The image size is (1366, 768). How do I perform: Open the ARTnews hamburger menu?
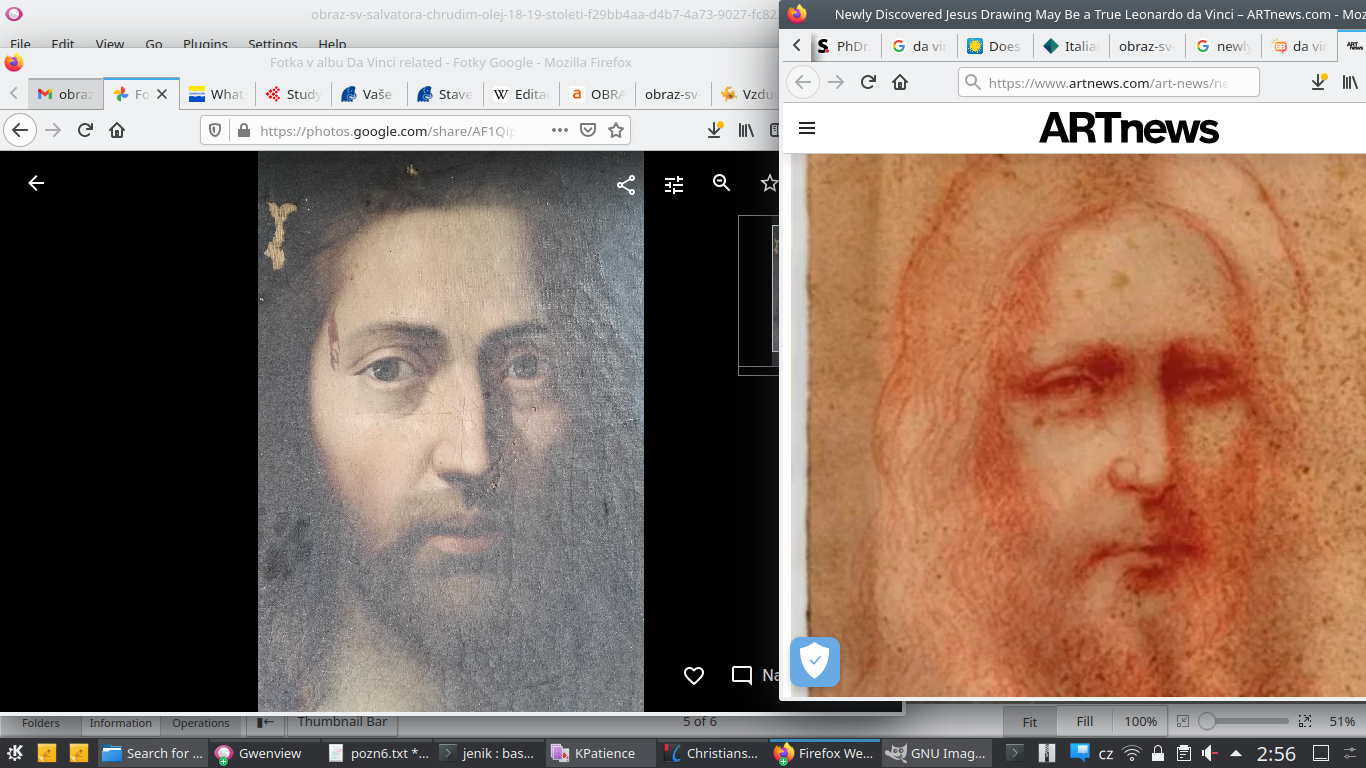808,128
